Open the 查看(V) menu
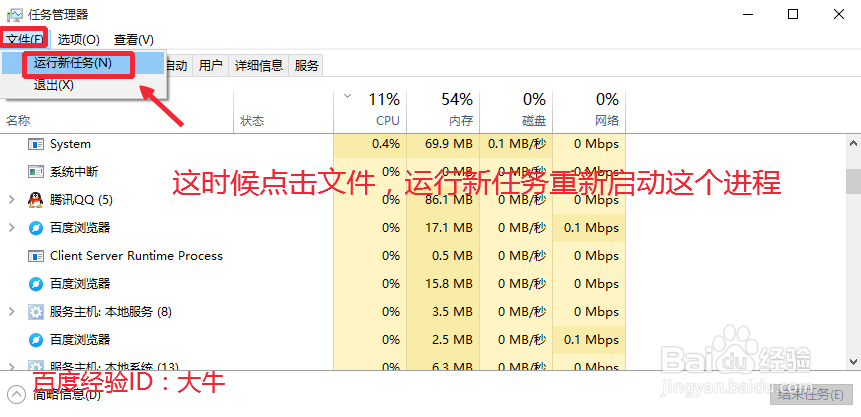Image resolution: width=861 pixels, height=417 pixels. click(x=133, y=40)
